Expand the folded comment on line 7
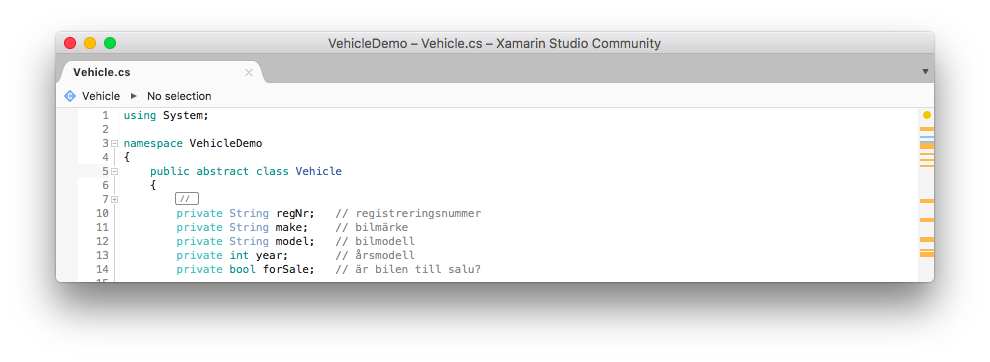The image size is (990, 362). pos(114,199)
